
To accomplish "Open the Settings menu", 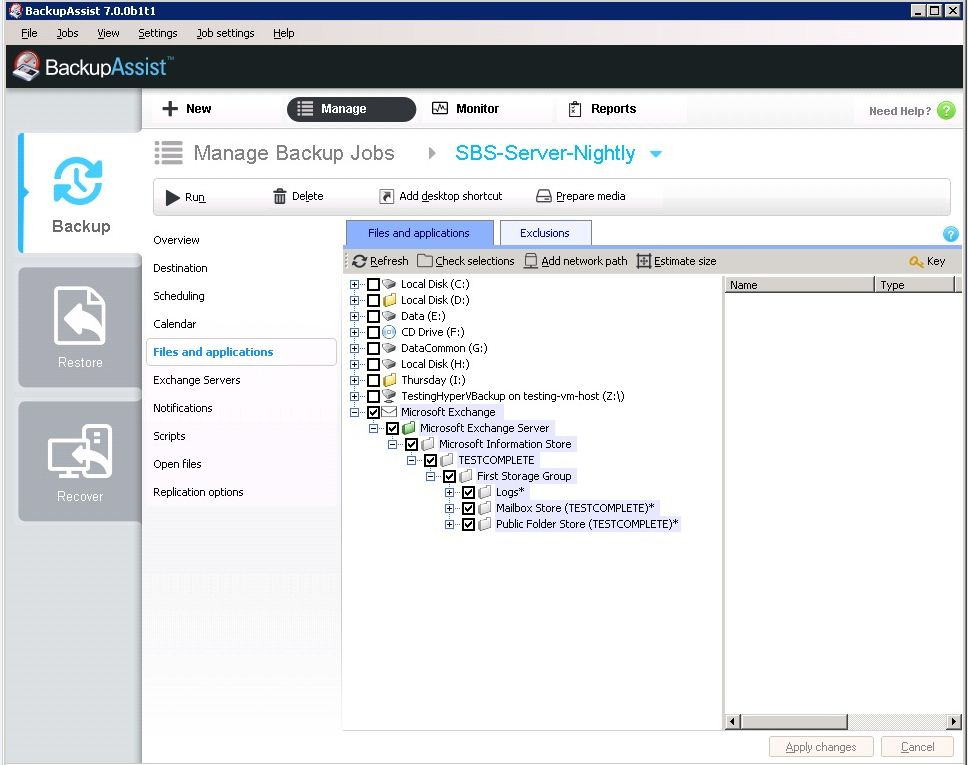I will click(157, 33).
